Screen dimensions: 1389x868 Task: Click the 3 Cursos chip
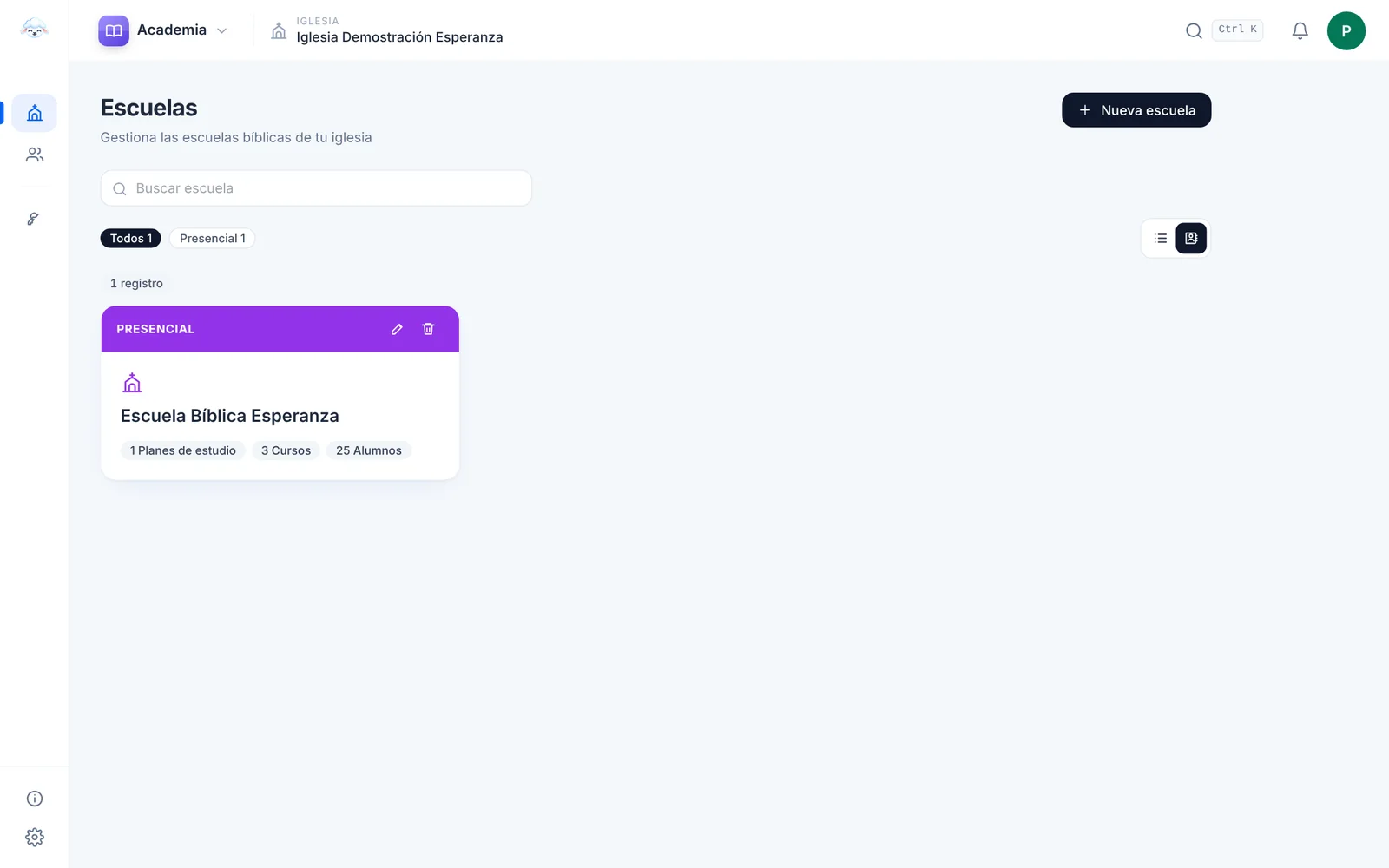(286, 450)
